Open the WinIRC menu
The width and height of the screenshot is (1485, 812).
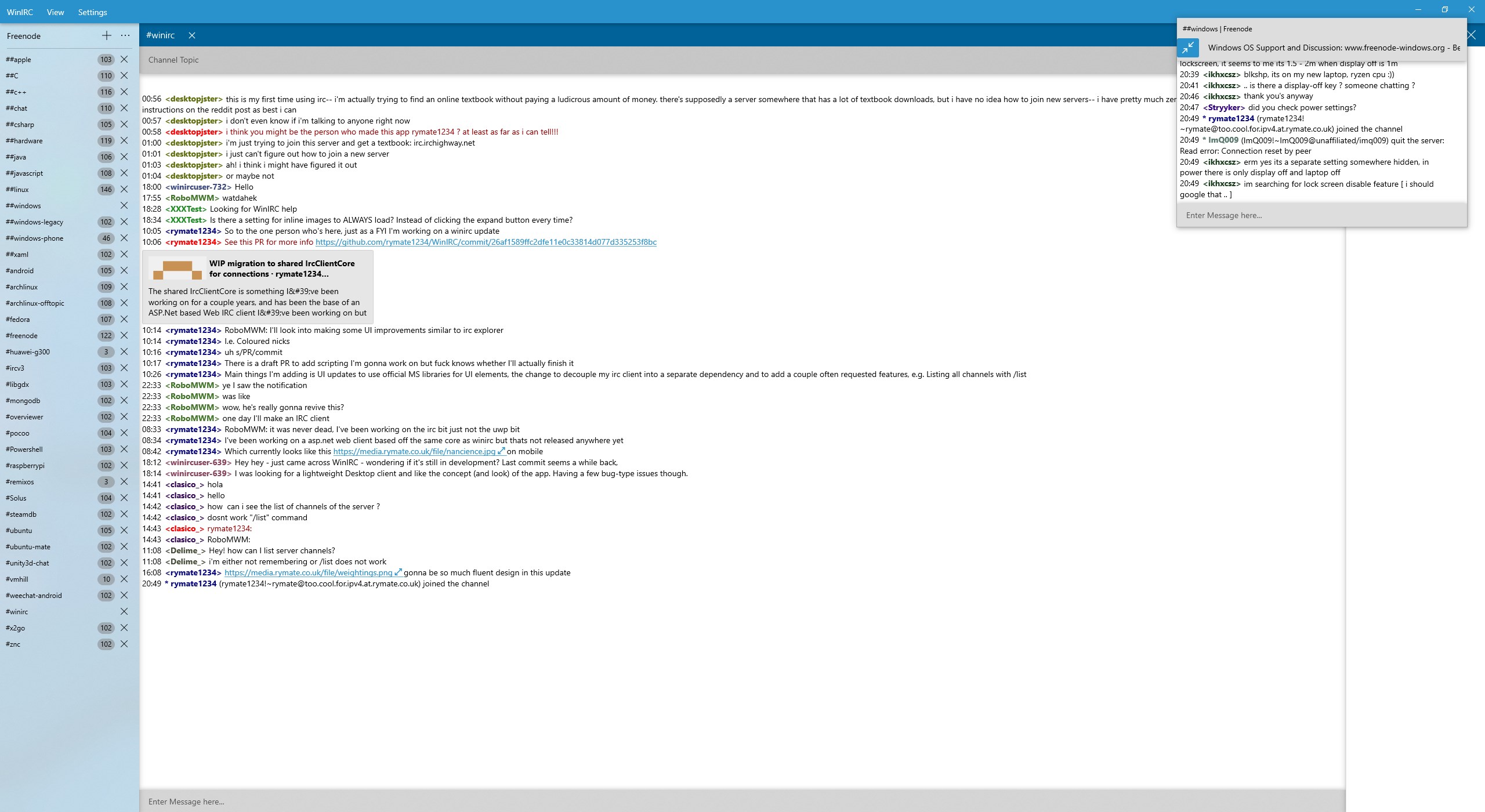[20, 12]
